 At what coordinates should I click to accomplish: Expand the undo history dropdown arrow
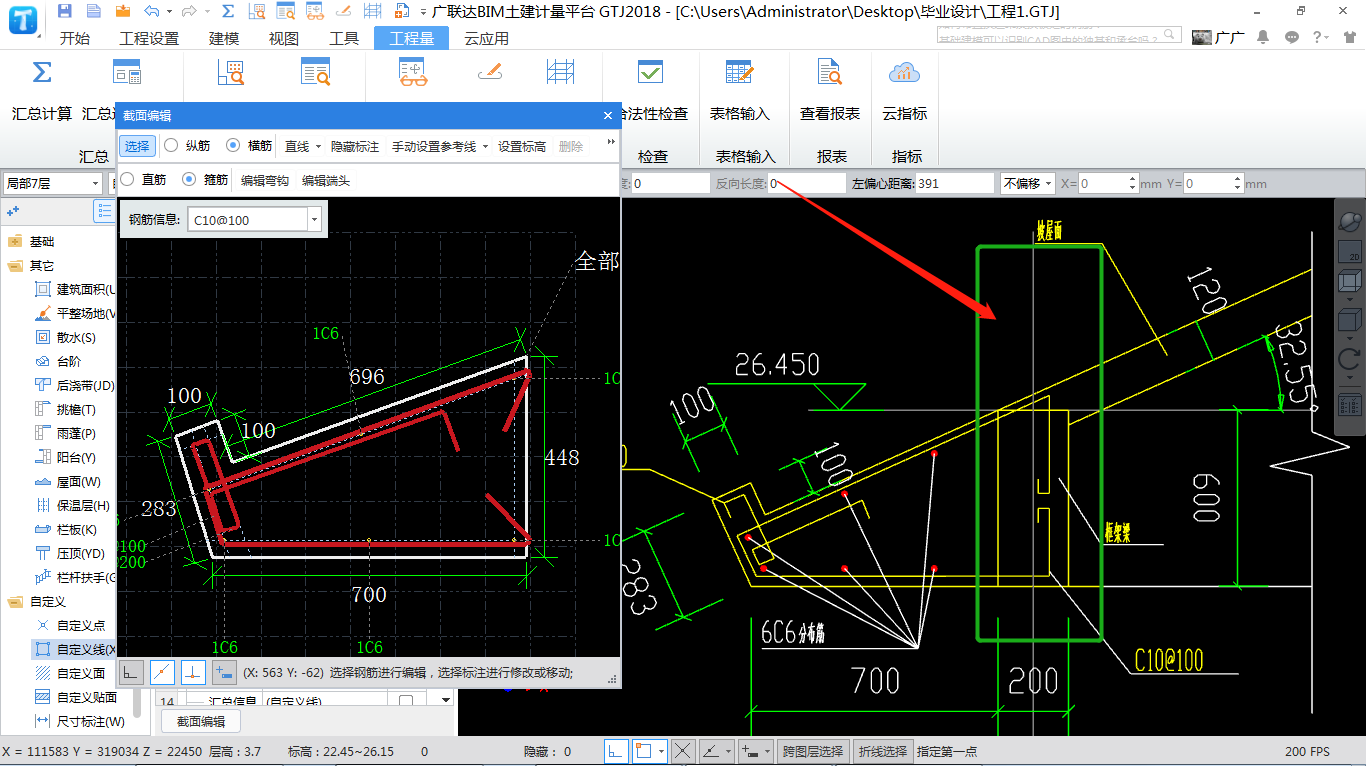tap(169, 12)
